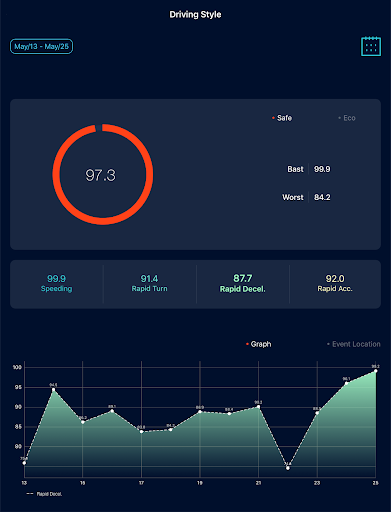Click the data point on day 24
The image size is (391, 512).
pos(346,383)
